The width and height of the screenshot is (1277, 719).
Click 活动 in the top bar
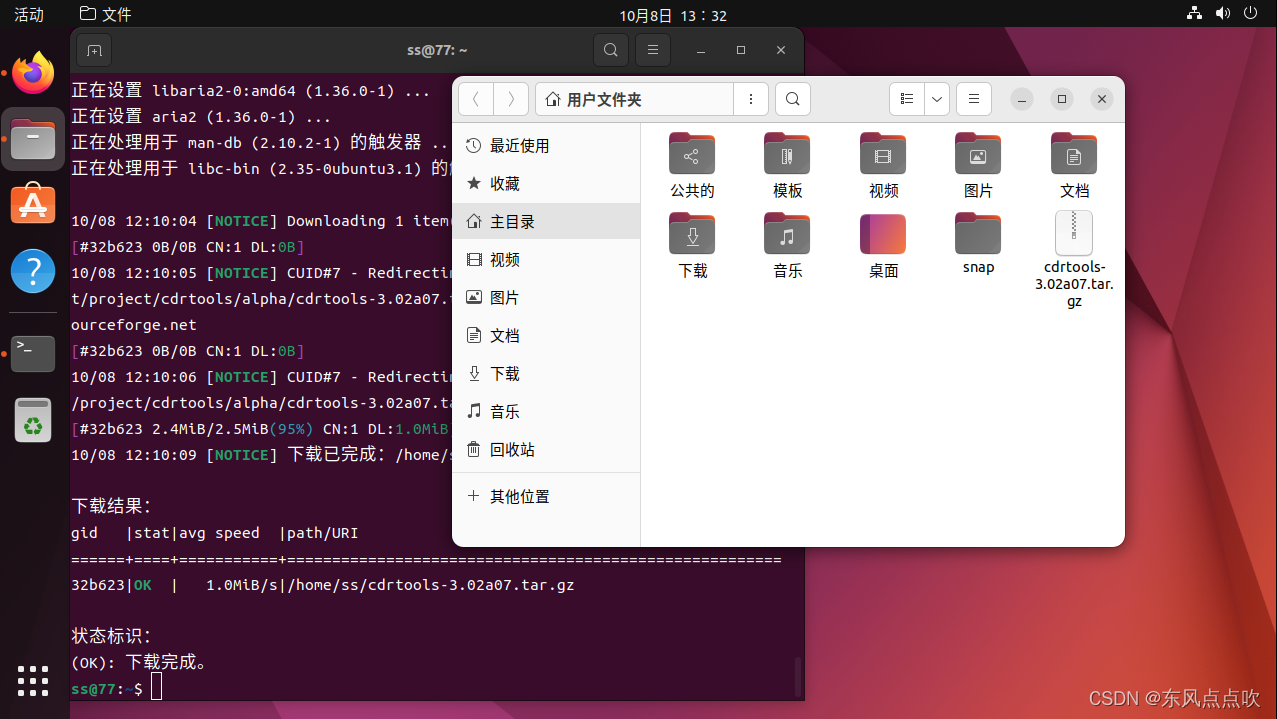(x=27, y=15)
